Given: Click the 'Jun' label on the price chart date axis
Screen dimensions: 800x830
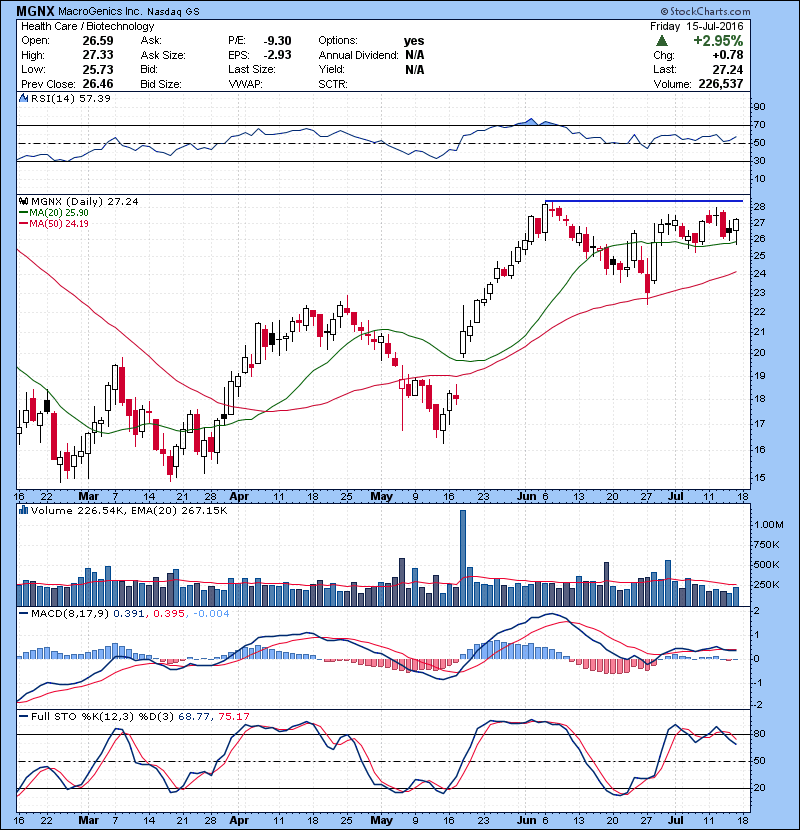Looking at the screenshot, I should tap(526, 497).
